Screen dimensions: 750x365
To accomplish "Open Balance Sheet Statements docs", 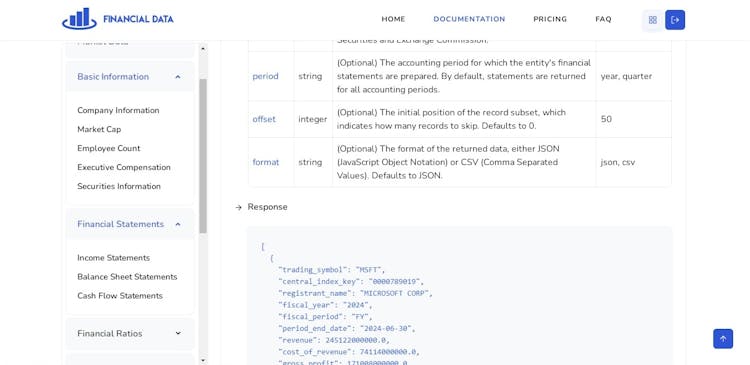I will point(127,277).
